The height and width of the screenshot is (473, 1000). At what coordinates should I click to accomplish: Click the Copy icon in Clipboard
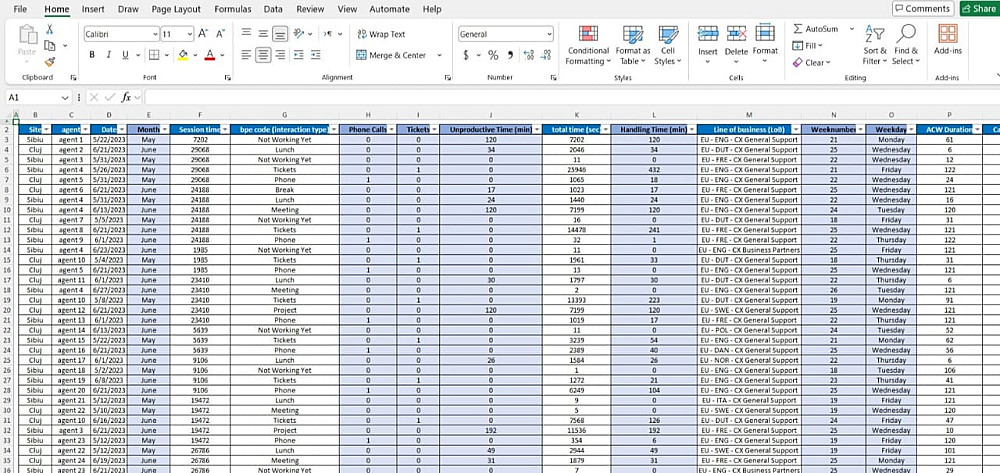click(x=49, y=45)
